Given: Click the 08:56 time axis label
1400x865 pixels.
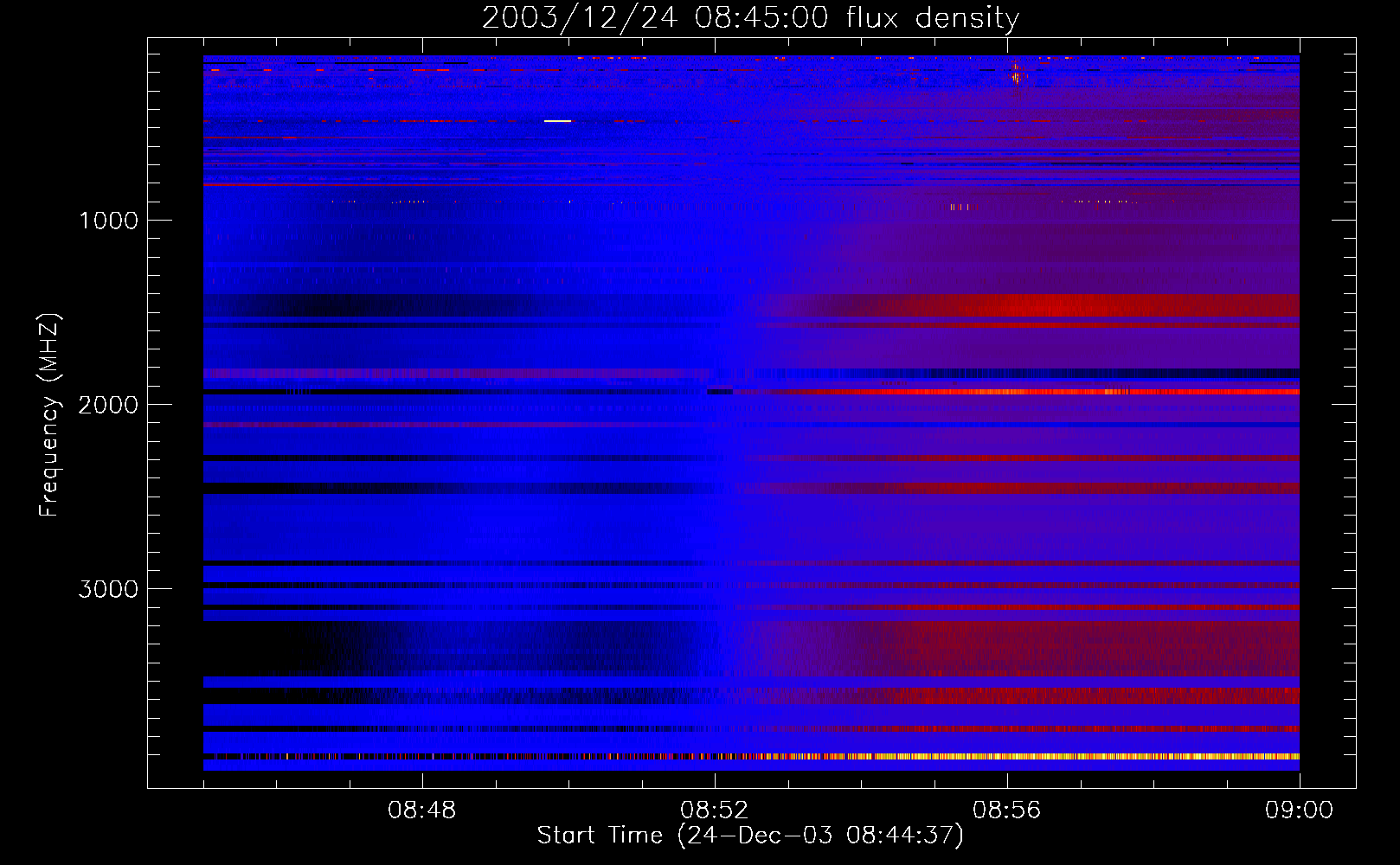Looking at the screenshot, I should tap(1006, 811).
